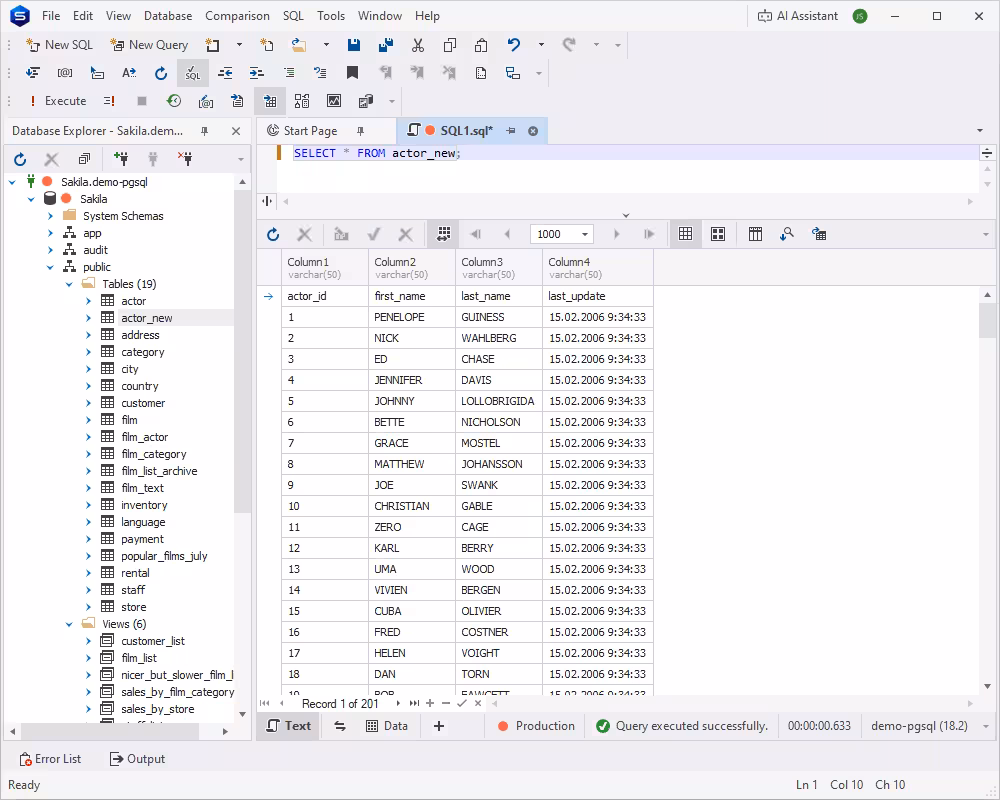The image size is (1000, 800).
Task: Click the Save All icon
Action: (x=386, y=45)
